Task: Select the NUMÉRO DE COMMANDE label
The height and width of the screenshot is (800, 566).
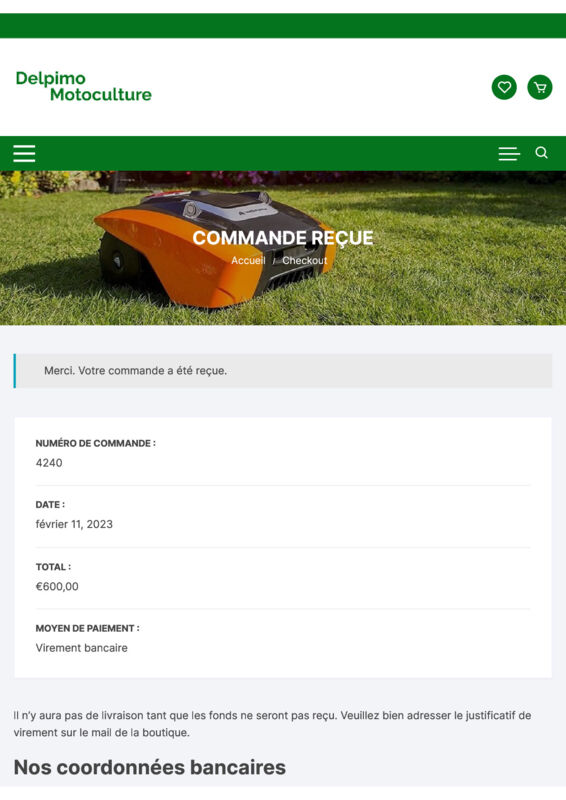Action: [x=95, y=443]
